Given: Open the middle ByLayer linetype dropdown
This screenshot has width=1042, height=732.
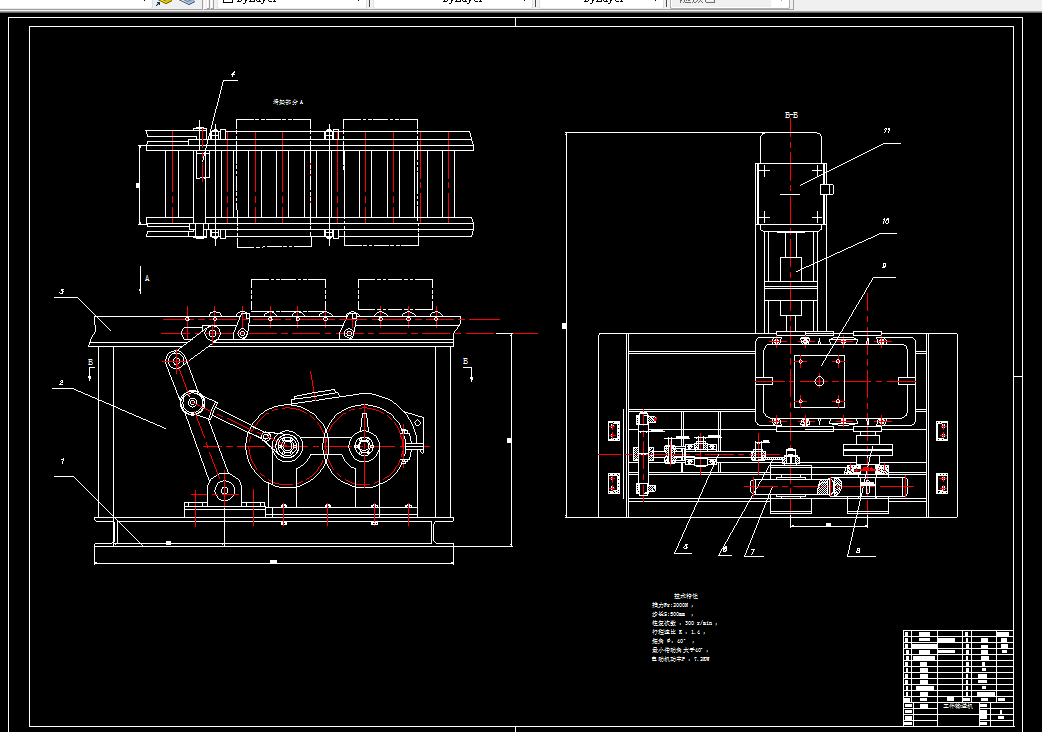Looking at the screenshot, I should 453,2.
